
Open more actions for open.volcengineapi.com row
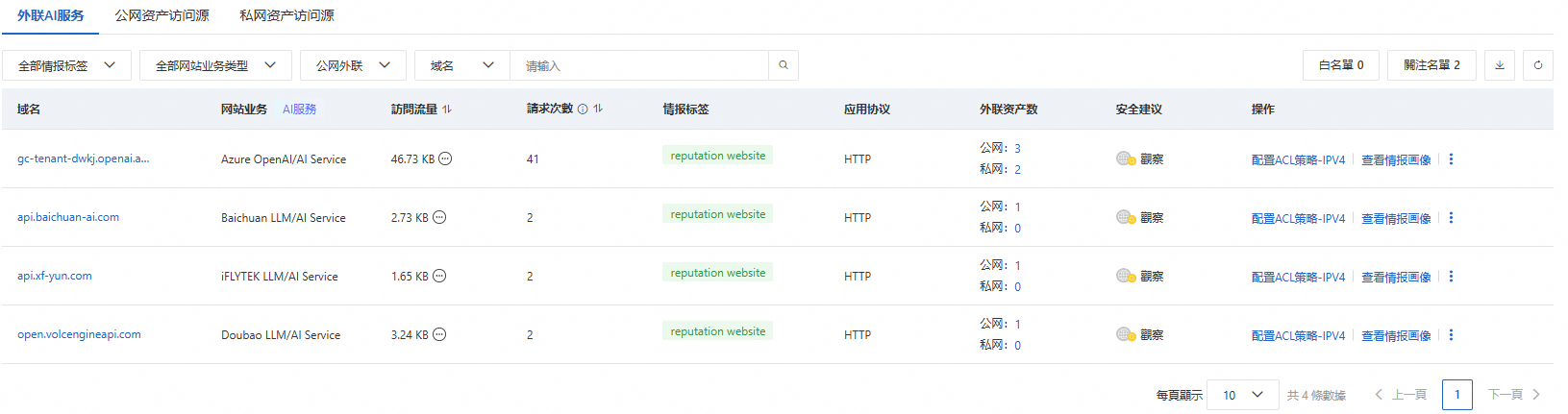click(1451, 335)
